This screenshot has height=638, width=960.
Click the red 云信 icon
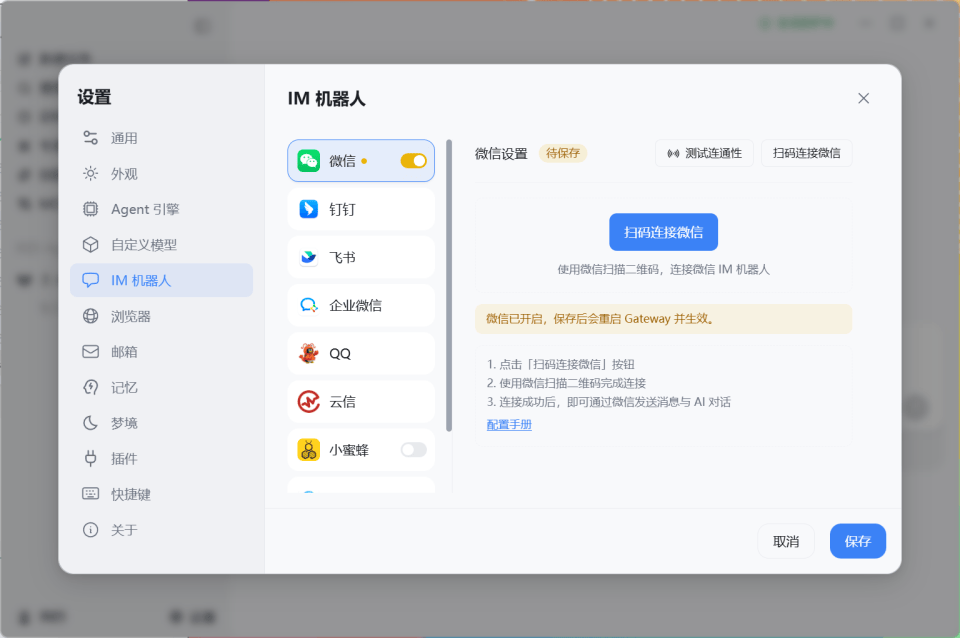(x=309, y=402)
